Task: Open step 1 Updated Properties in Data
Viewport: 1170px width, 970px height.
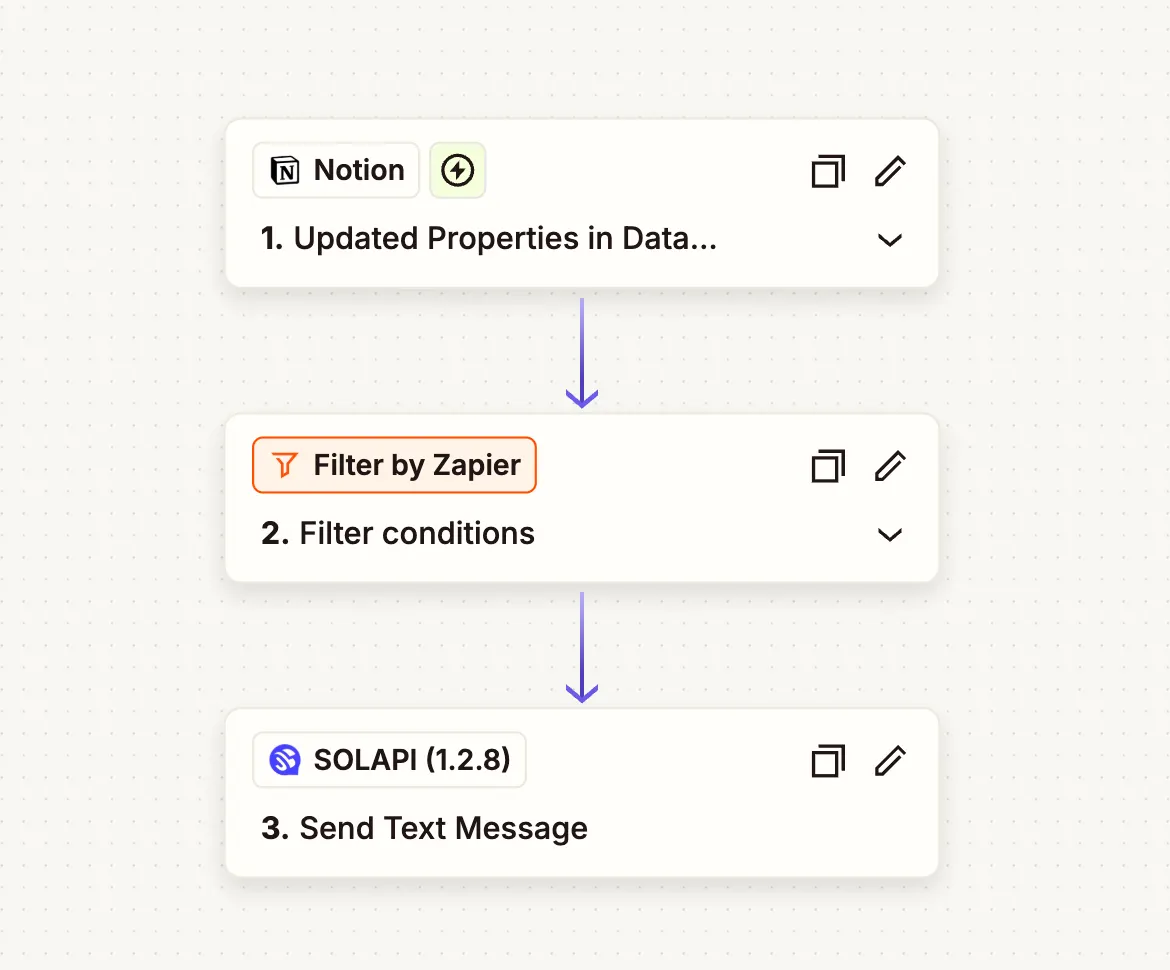Action: point(488,239)
